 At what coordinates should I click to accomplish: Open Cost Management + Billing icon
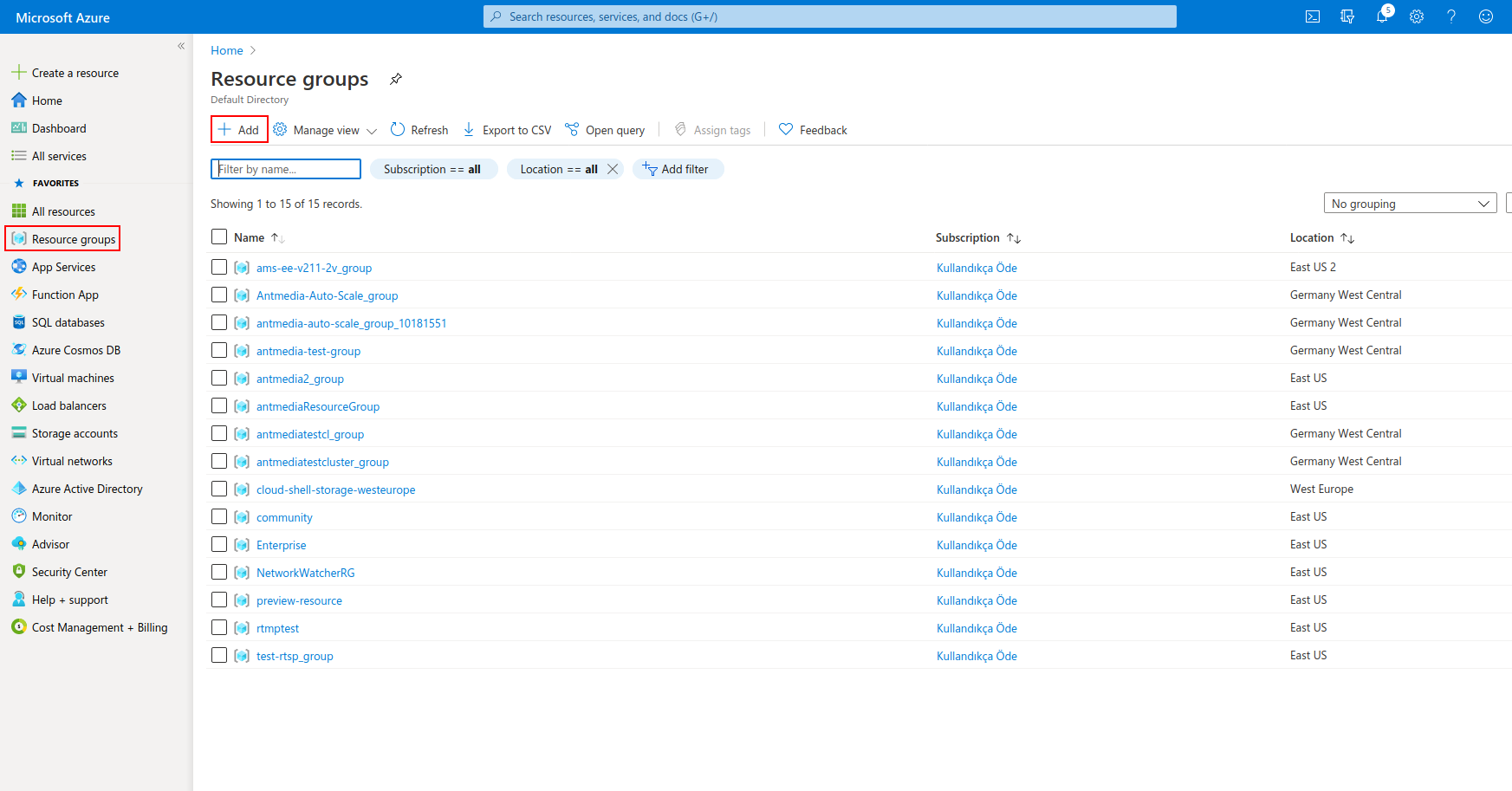[x=19, y=627]
